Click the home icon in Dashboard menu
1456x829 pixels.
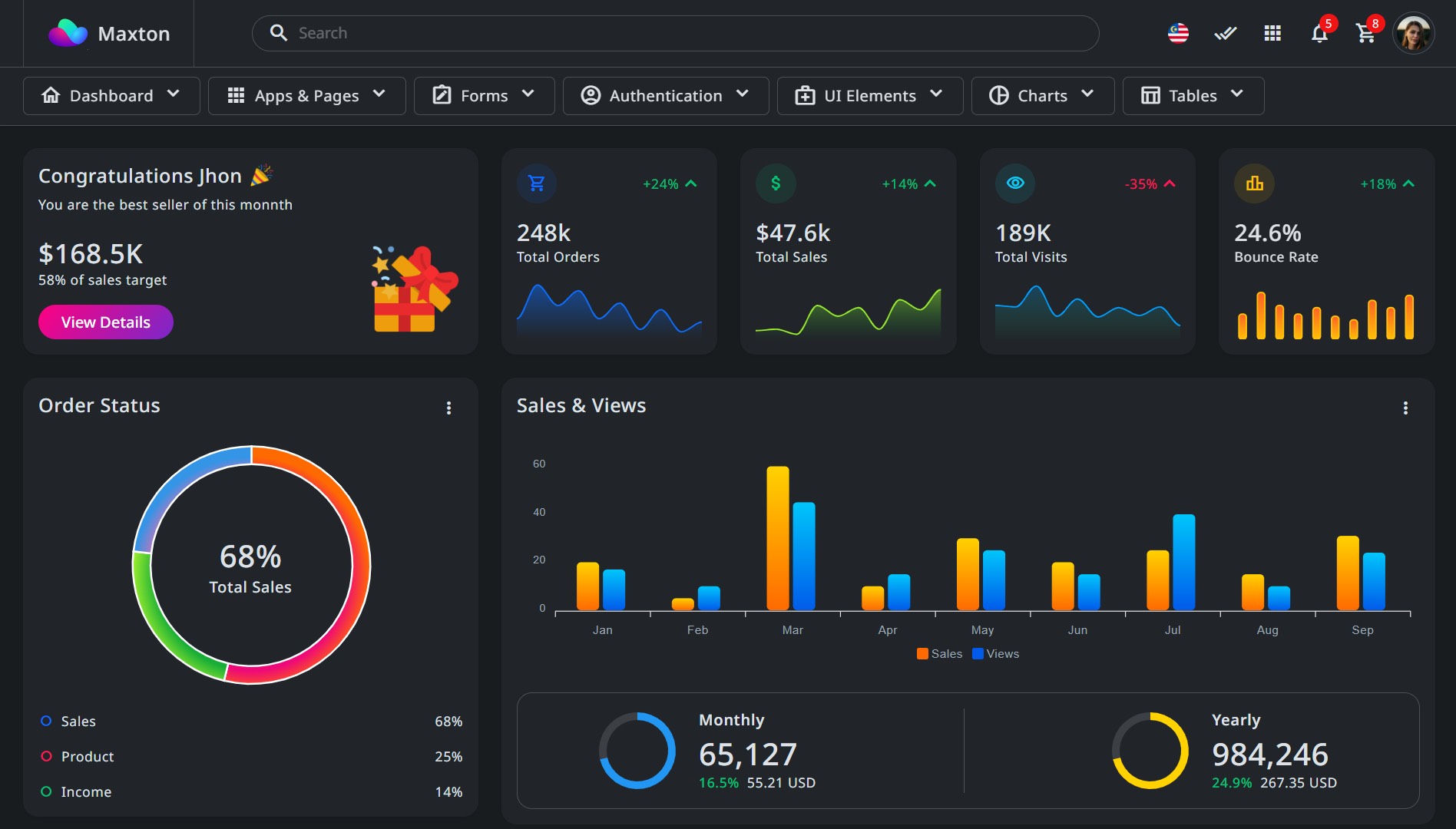(x=51, y=95)
